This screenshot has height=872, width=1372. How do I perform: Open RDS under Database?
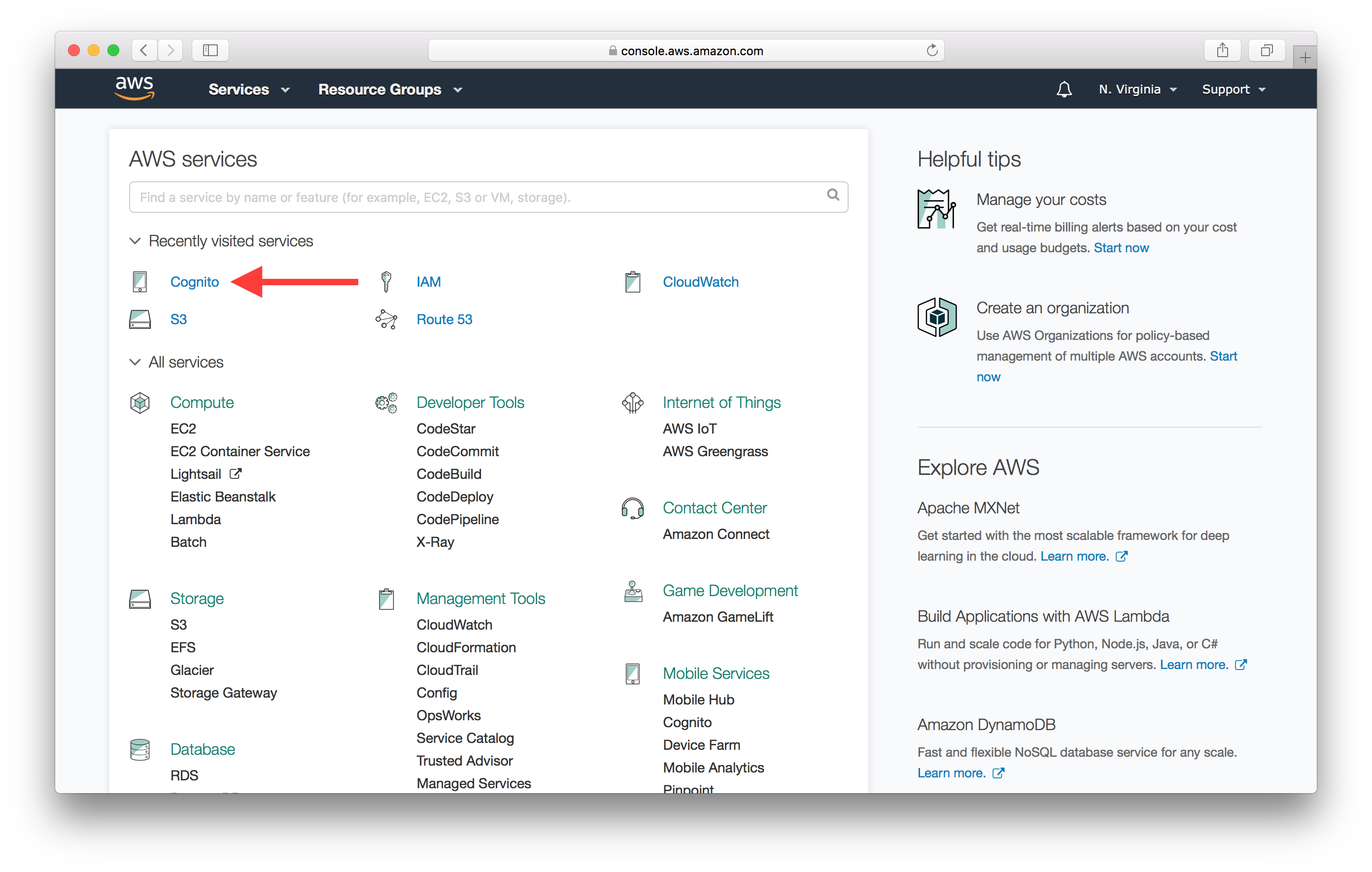click(184, 776)
